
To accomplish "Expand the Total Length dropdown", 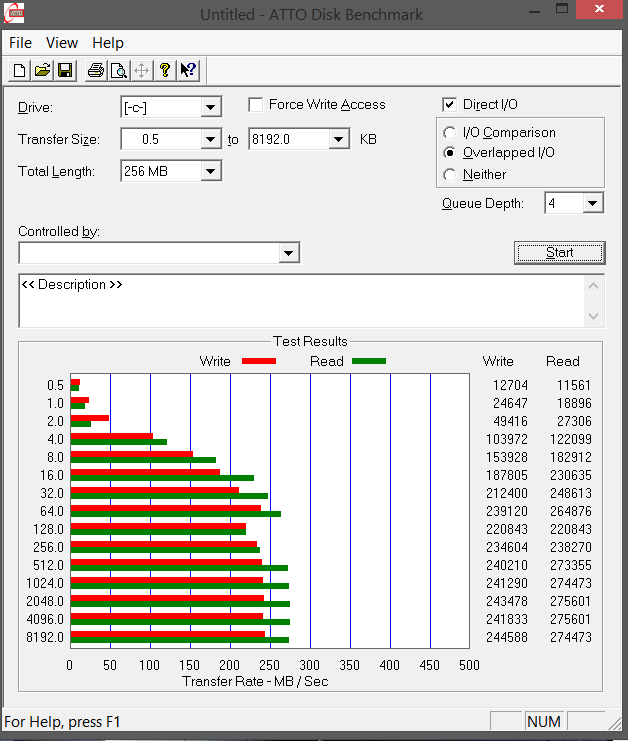I will (210, 171).
